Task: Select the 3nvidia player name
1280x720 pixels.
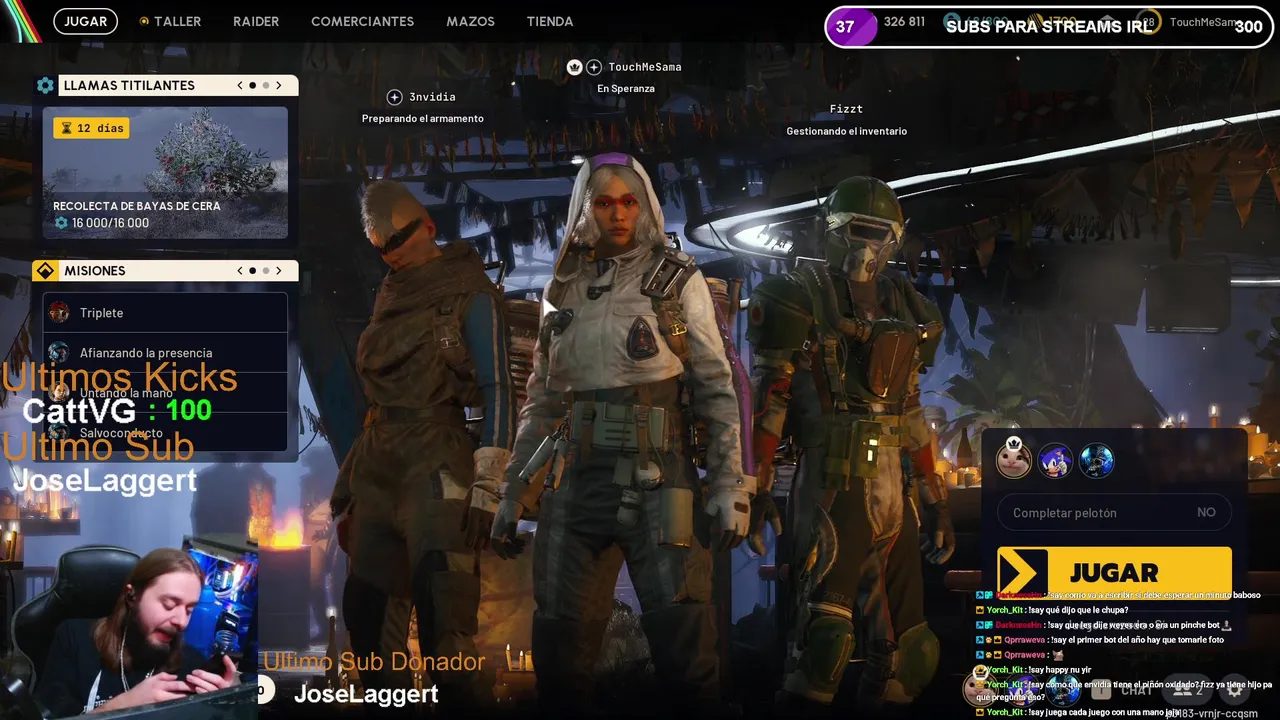Action: tap(432, 97)
